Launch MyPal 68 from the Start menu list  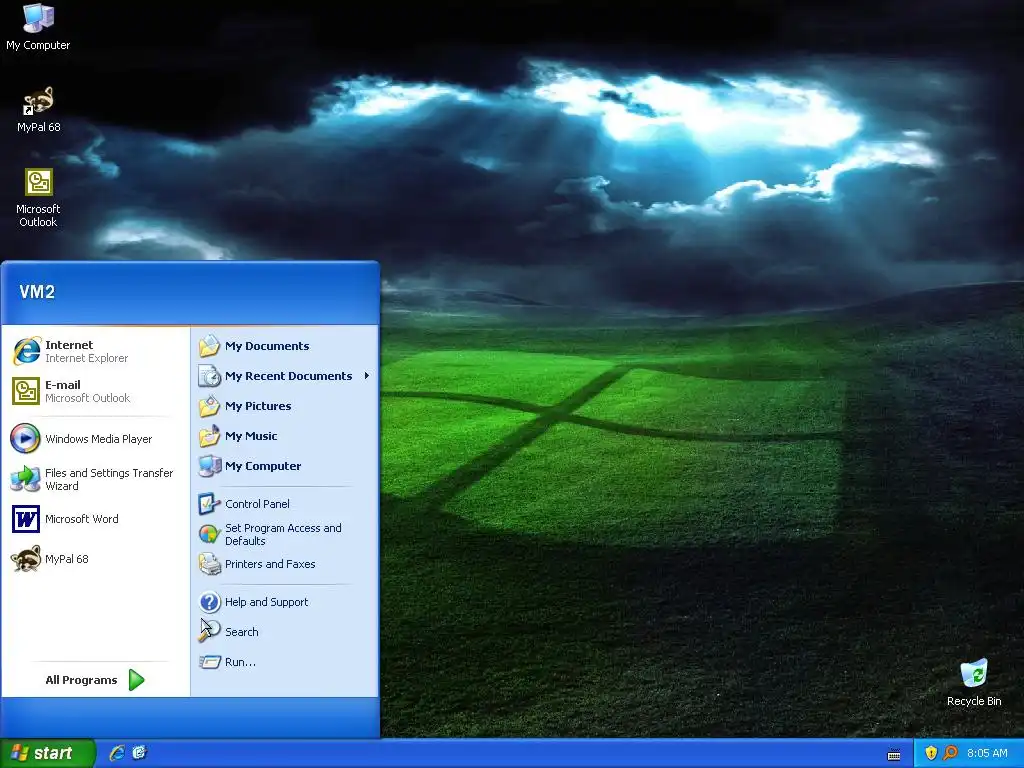tap(95, 559)
